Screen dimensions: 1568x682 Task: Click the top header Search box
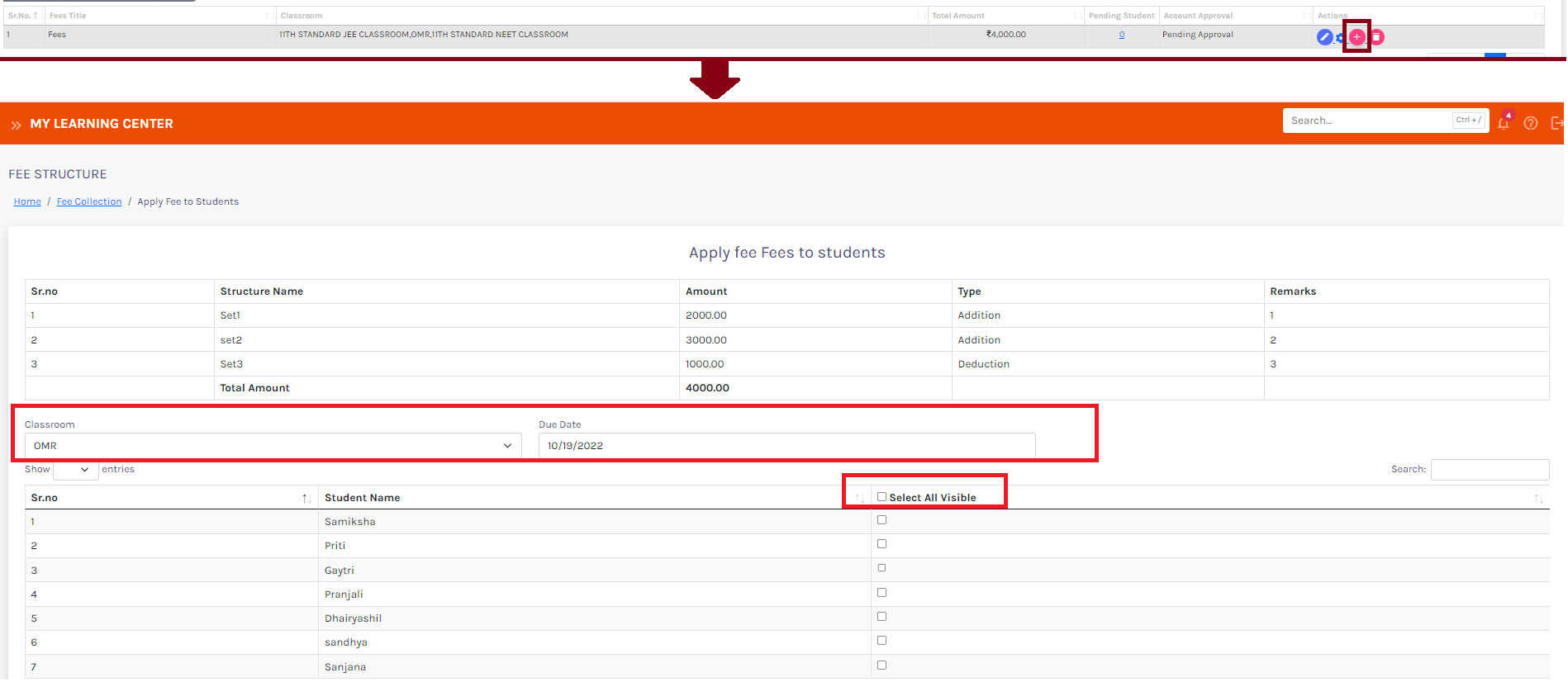click(1368, 121)
